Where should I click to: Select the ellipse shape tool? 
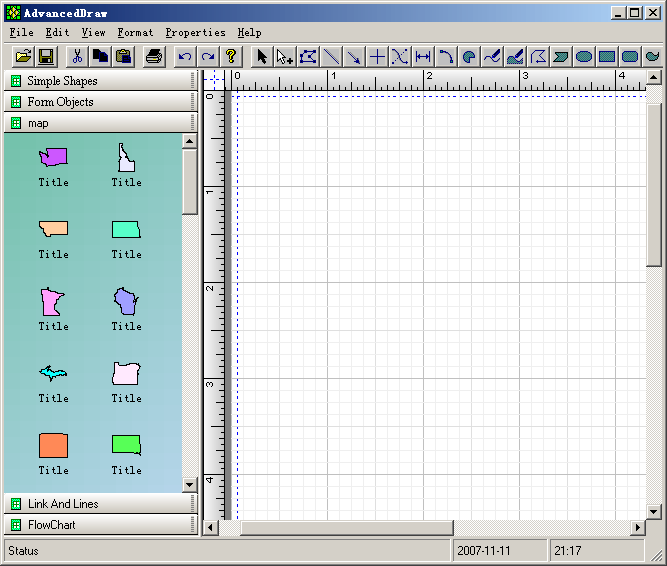click(584, 57)
